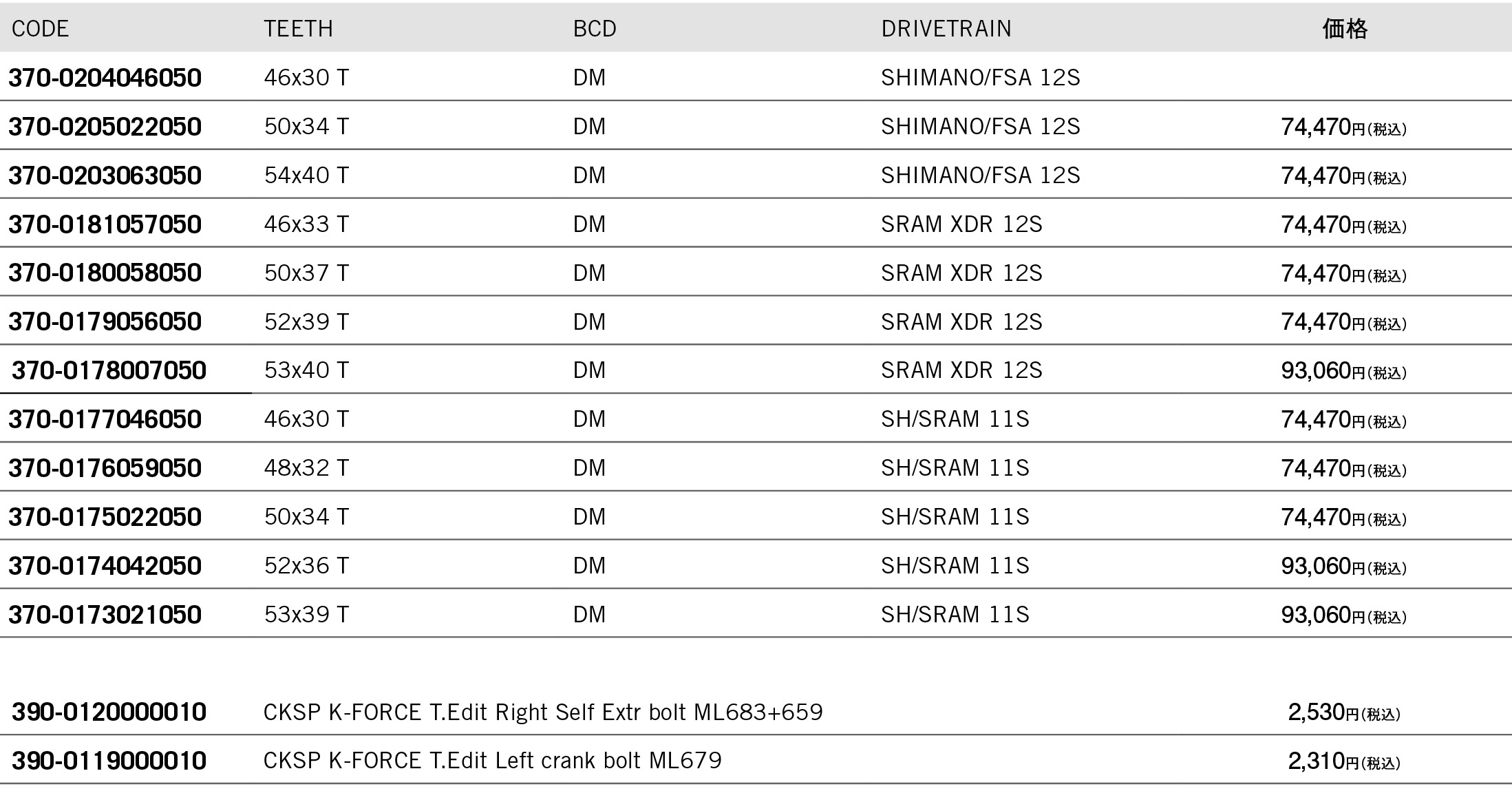Click the DRIVETRAIN column header
1512x802 pixels.
click(946, 29)
